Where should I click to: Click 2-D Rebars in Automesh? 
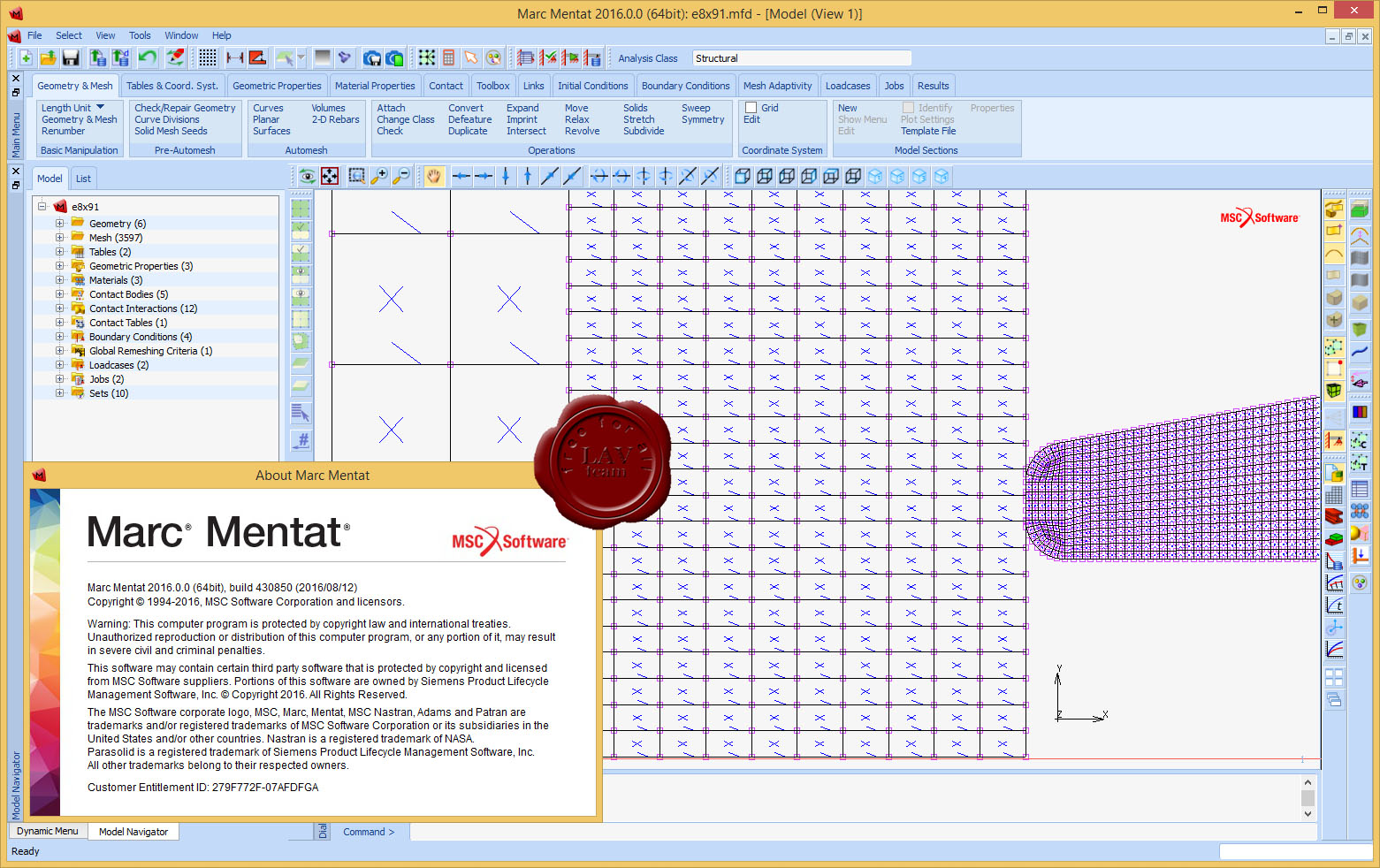coord(335,119)
